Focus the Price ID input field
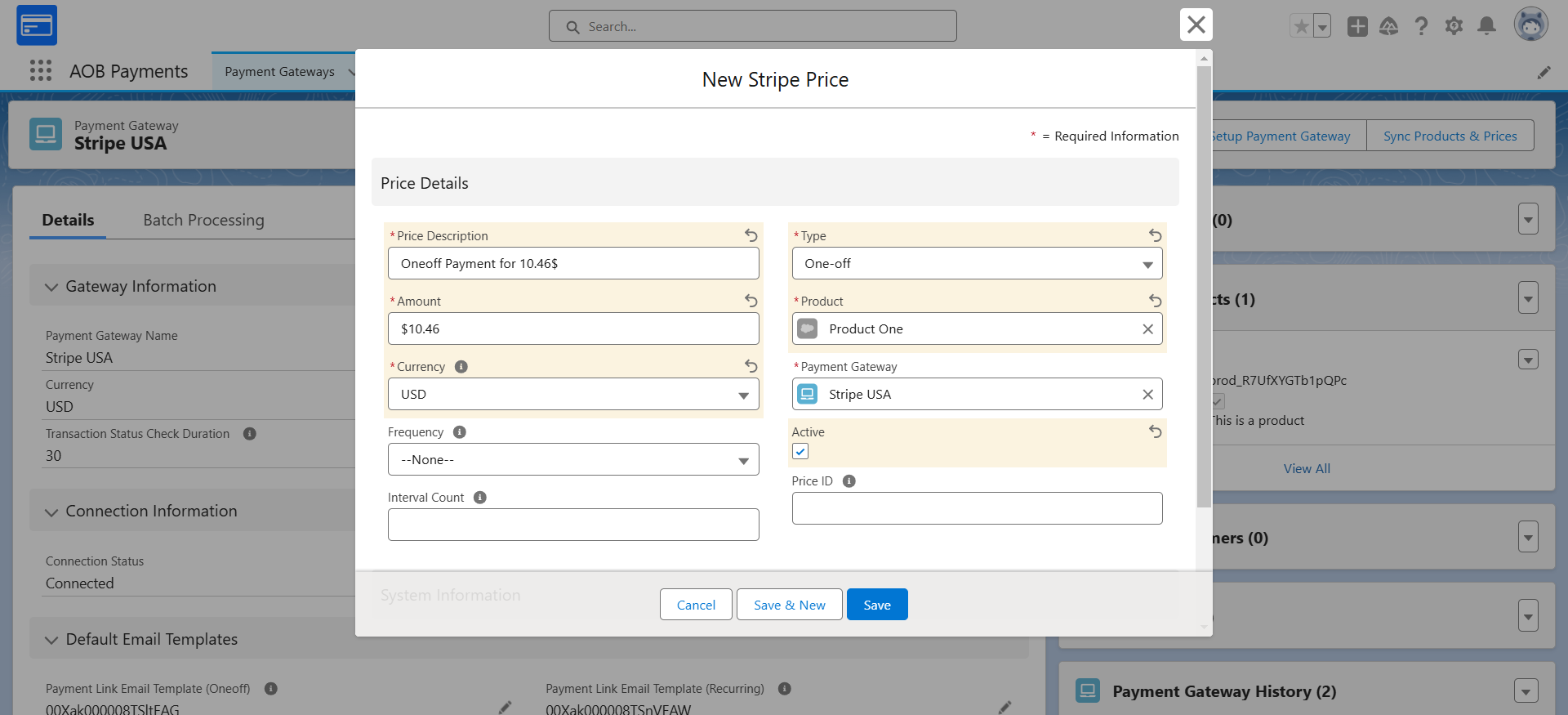The width and height of the screenshot is (1568, 715). [x=977, y=508]
